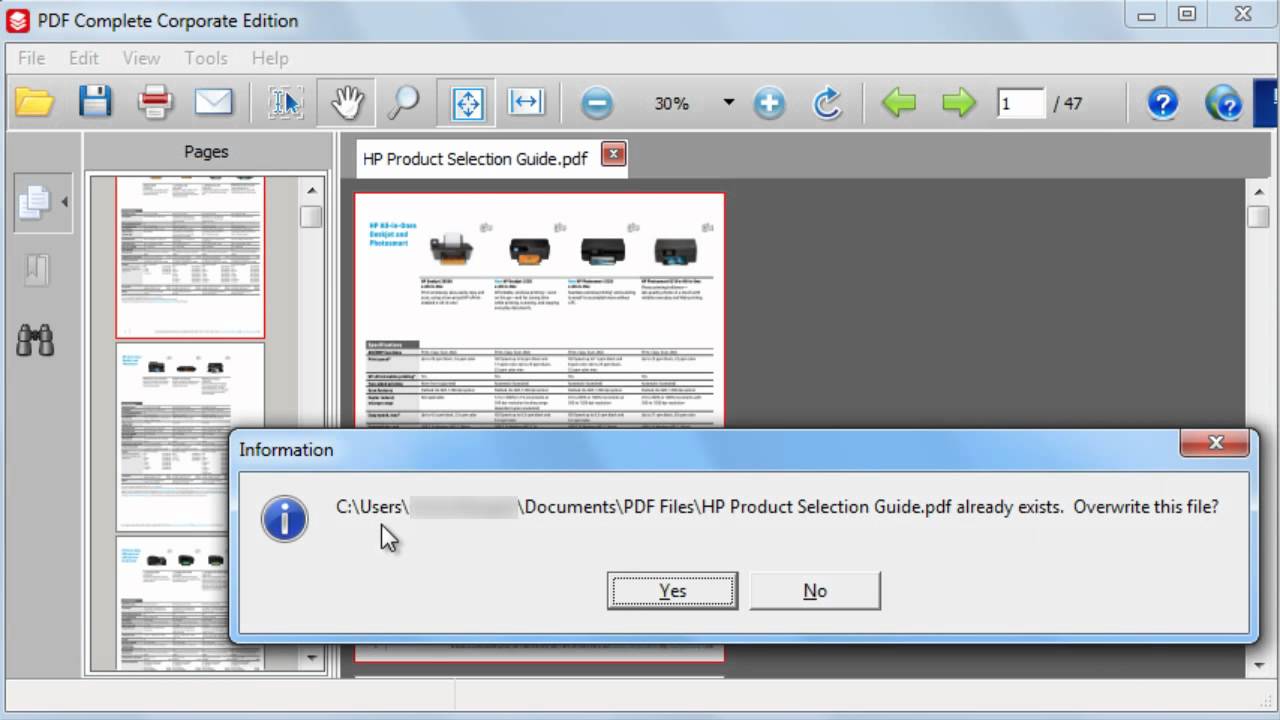Image resolution: width=1280 pixels, height=720 pixels.
Task: Go to previous page with left green arrow
Action: click(x=899, y=103)
